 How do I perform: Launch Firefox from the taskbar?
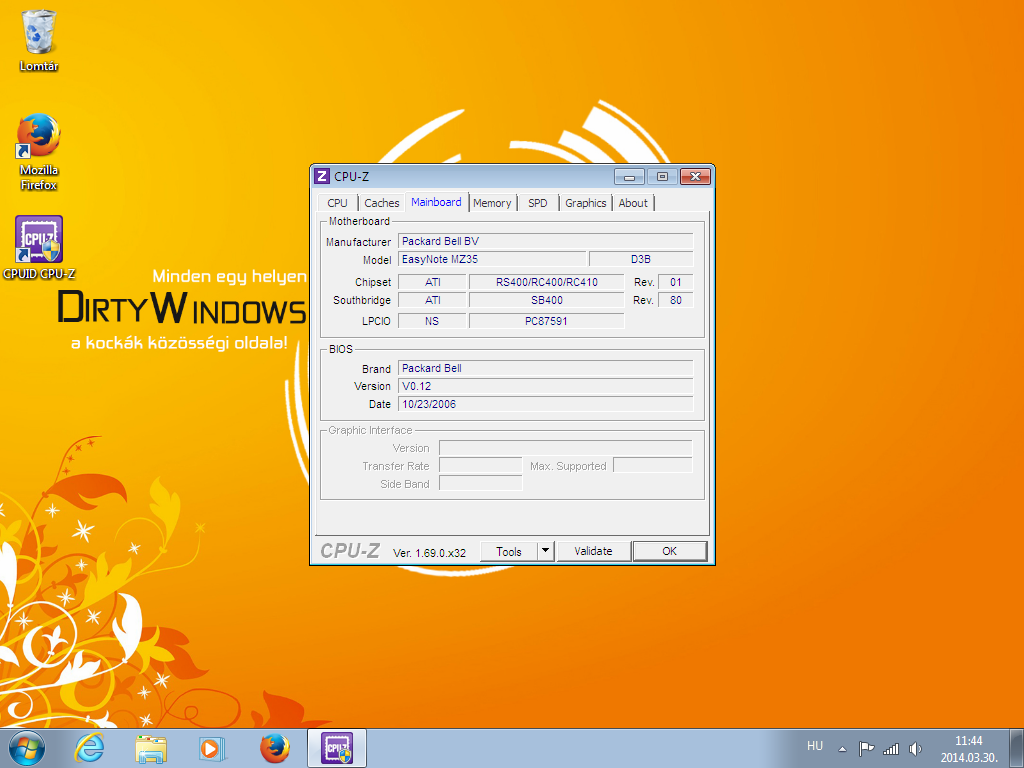[x=275, y=748]
